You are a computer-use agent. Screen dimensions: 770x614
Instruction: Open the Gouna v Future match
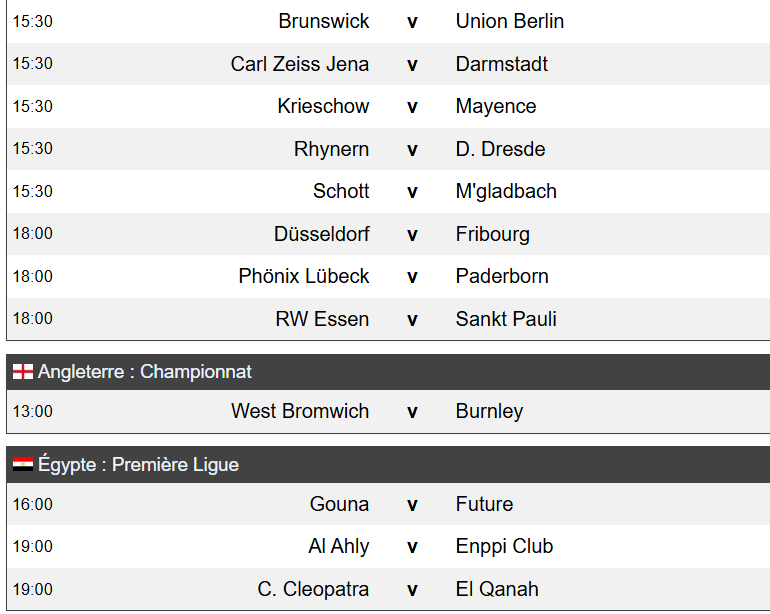point(388,504)
